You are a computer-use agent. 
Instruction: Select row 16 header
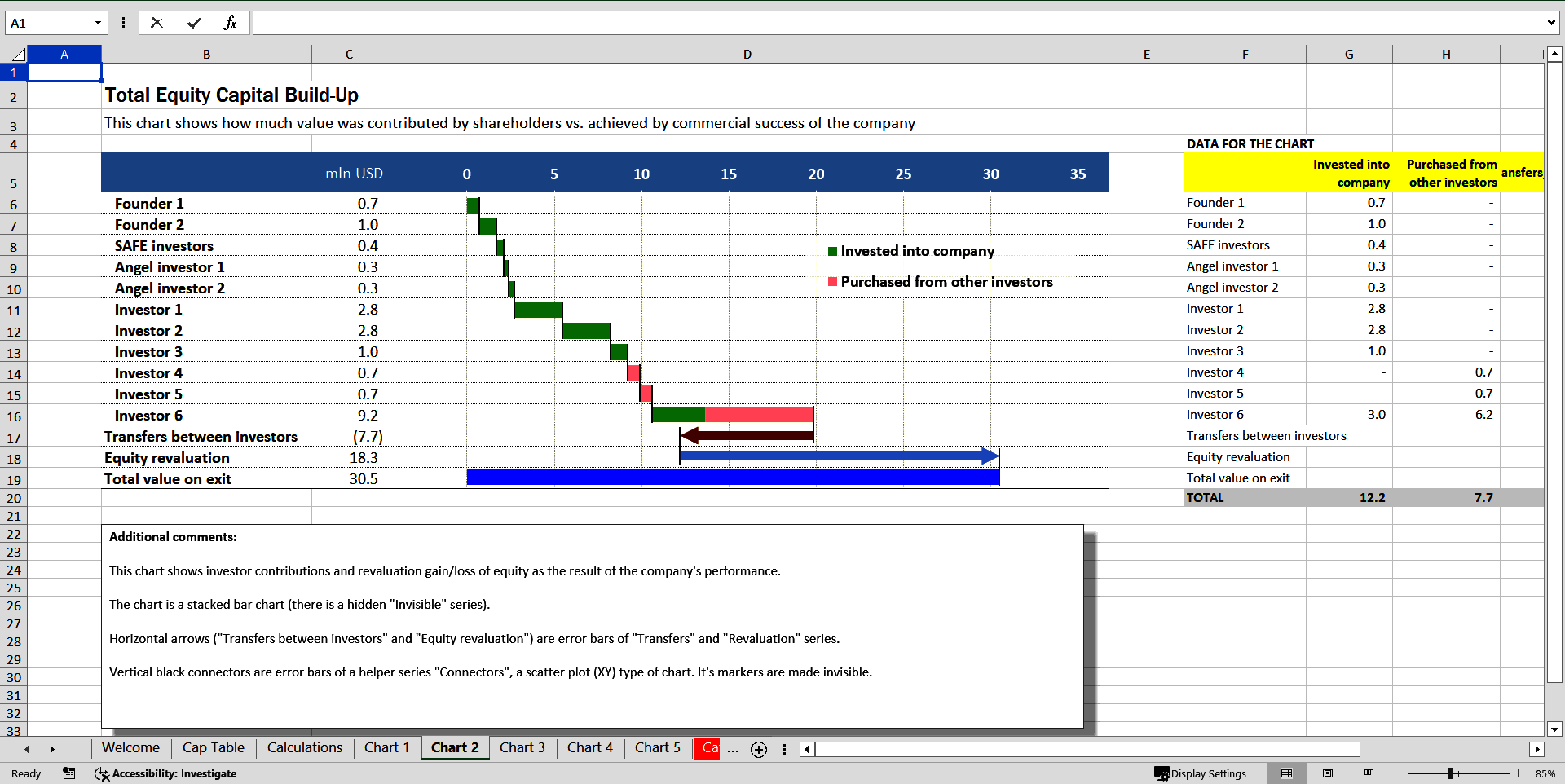14,416
